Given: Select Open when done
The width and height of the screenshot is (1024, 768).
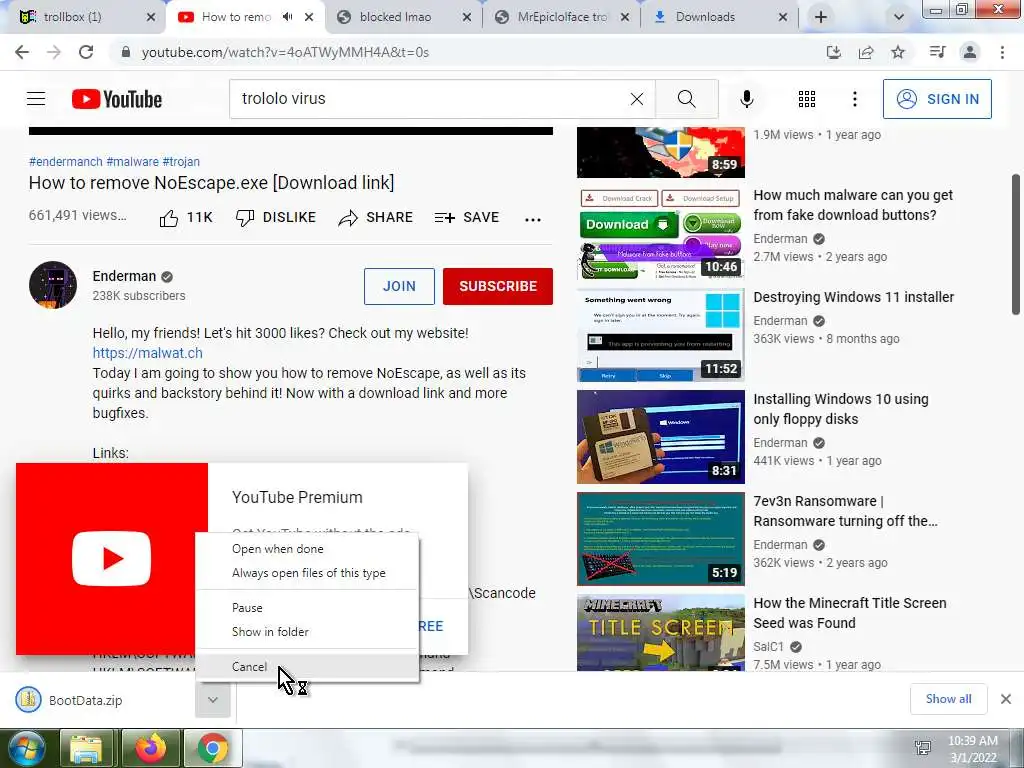Looking at the screenshot, I should tap(307, 549).
